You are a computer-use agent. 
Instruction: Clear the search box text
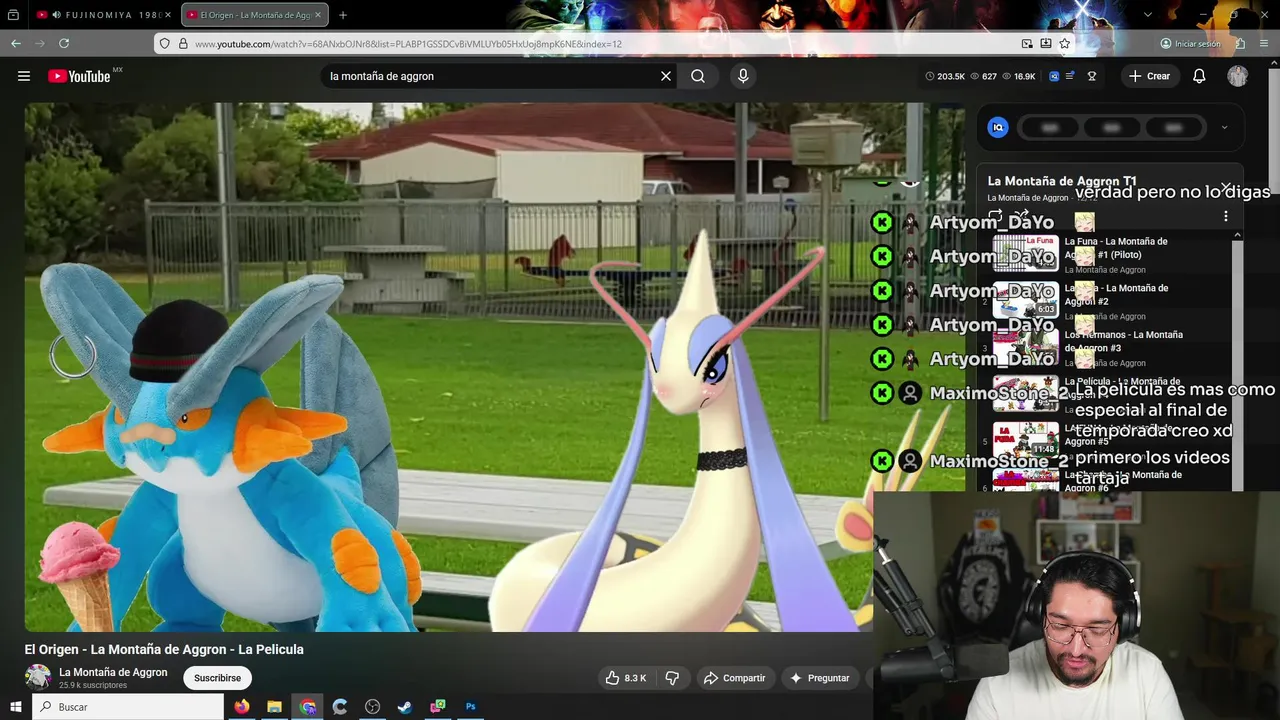[666, 76]
